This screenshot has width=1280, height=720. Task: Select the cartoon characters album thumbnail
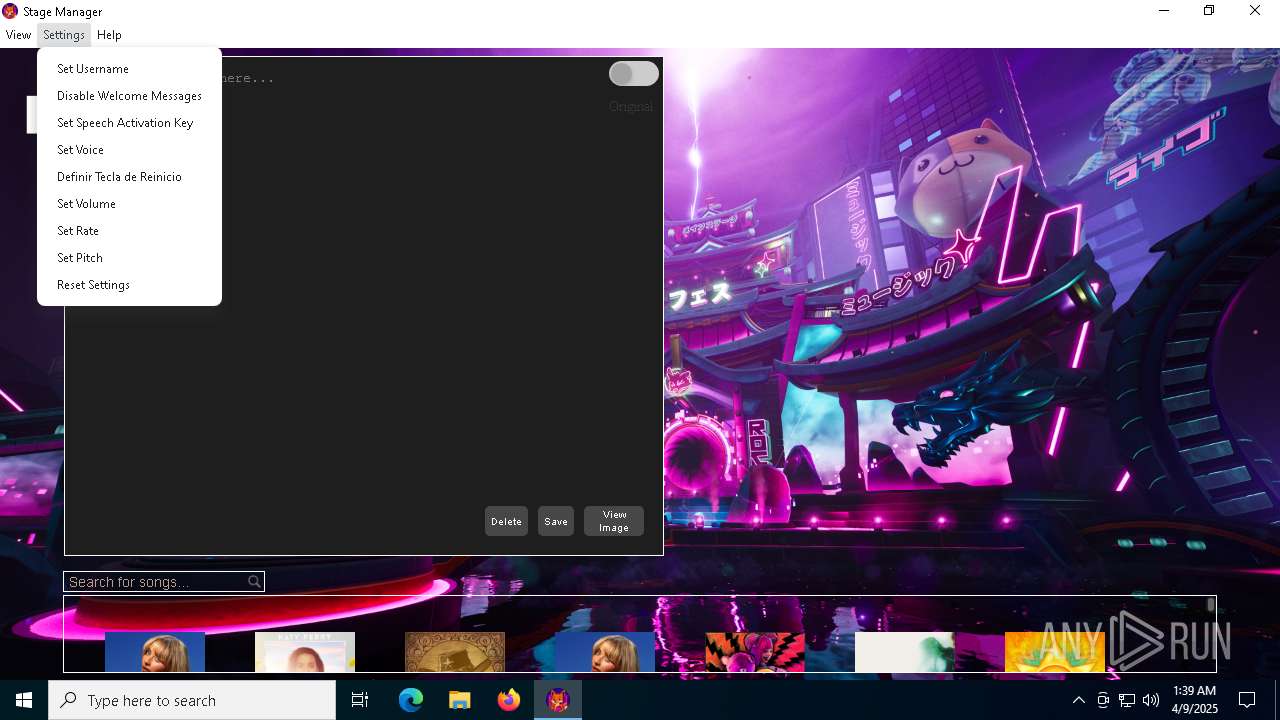click(755, 652)
